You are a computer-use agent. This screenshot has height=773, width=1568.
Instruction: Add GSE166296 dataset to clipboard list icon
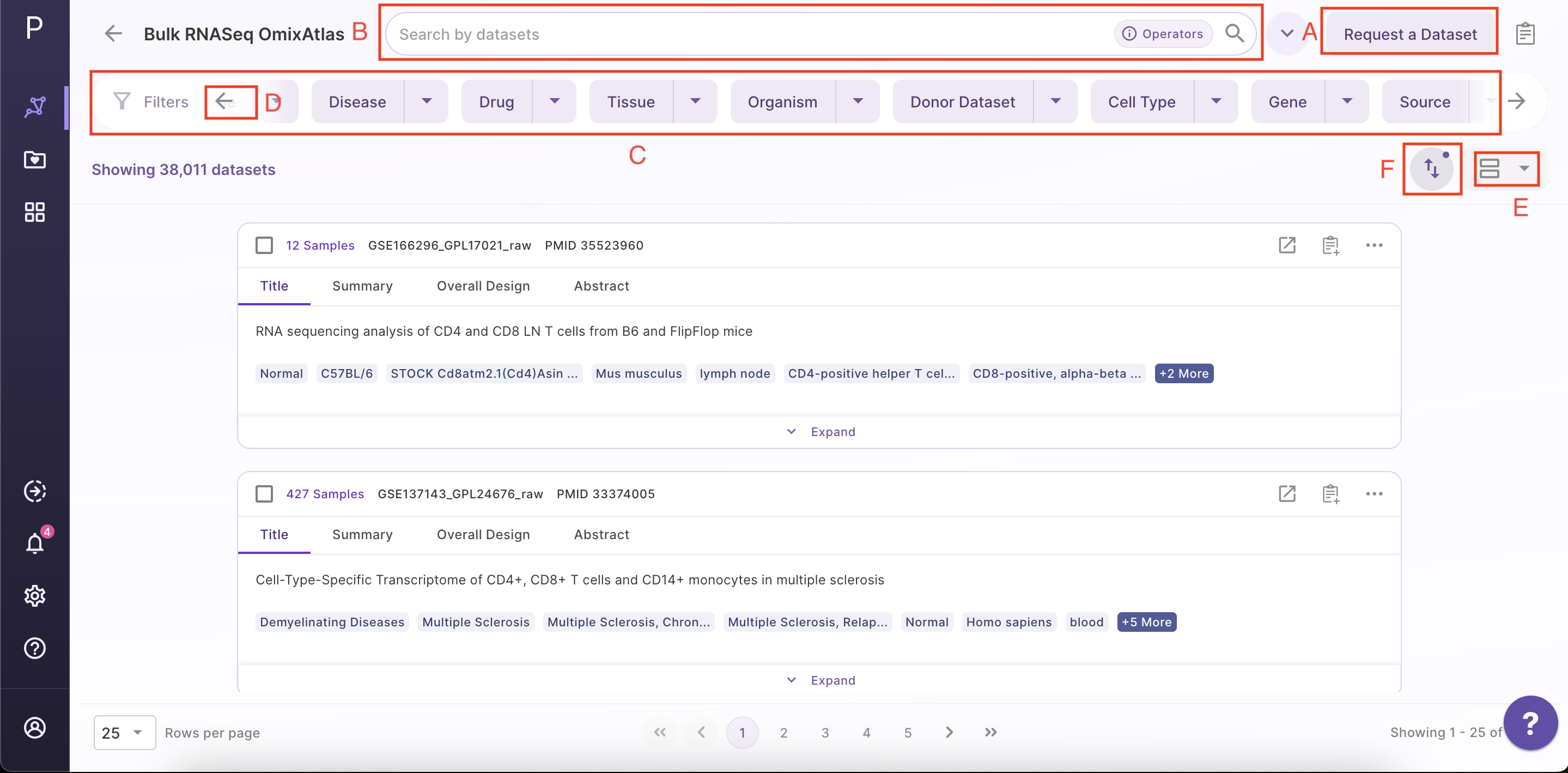1330,245
